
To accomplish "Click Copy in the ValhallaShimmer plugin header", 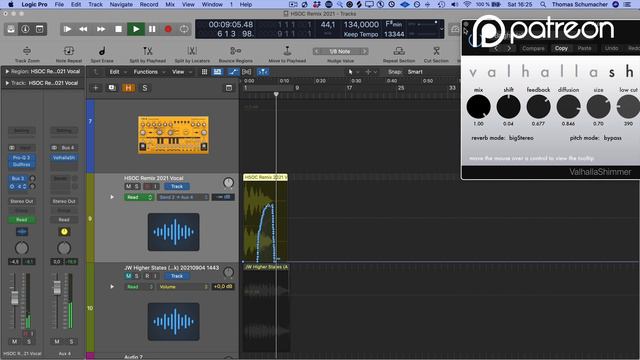I will 561,48.
